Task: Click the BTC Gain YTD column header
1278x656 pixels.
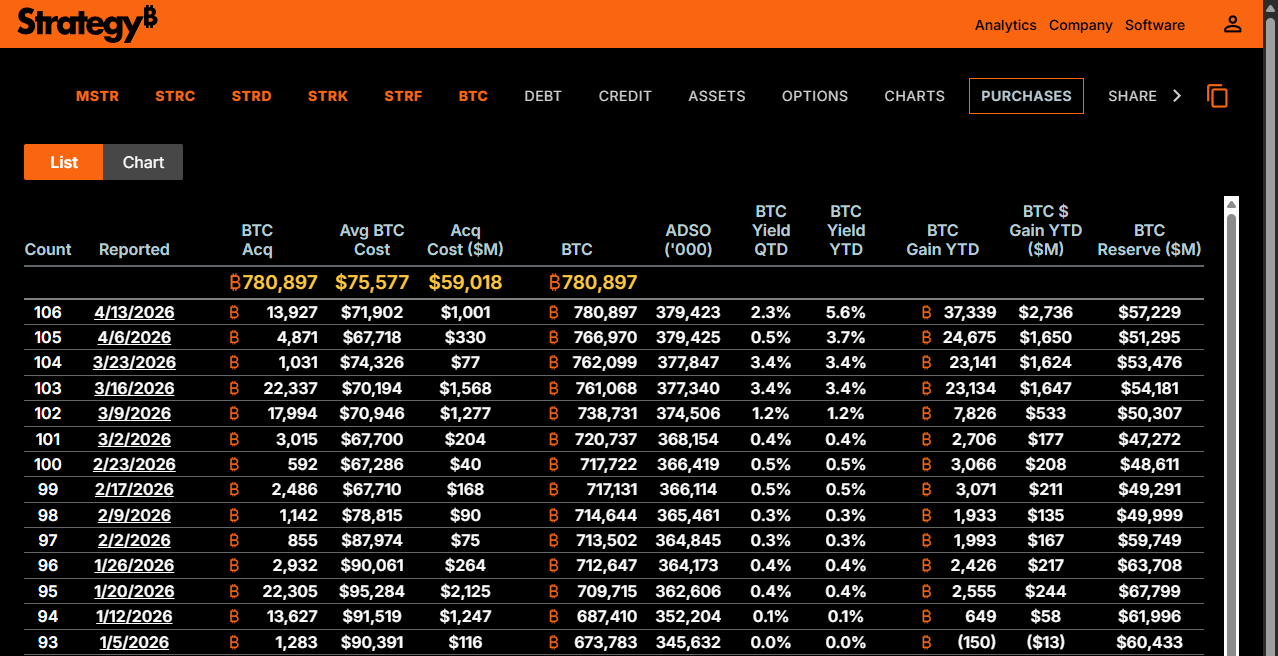Action: coord(942,240)
